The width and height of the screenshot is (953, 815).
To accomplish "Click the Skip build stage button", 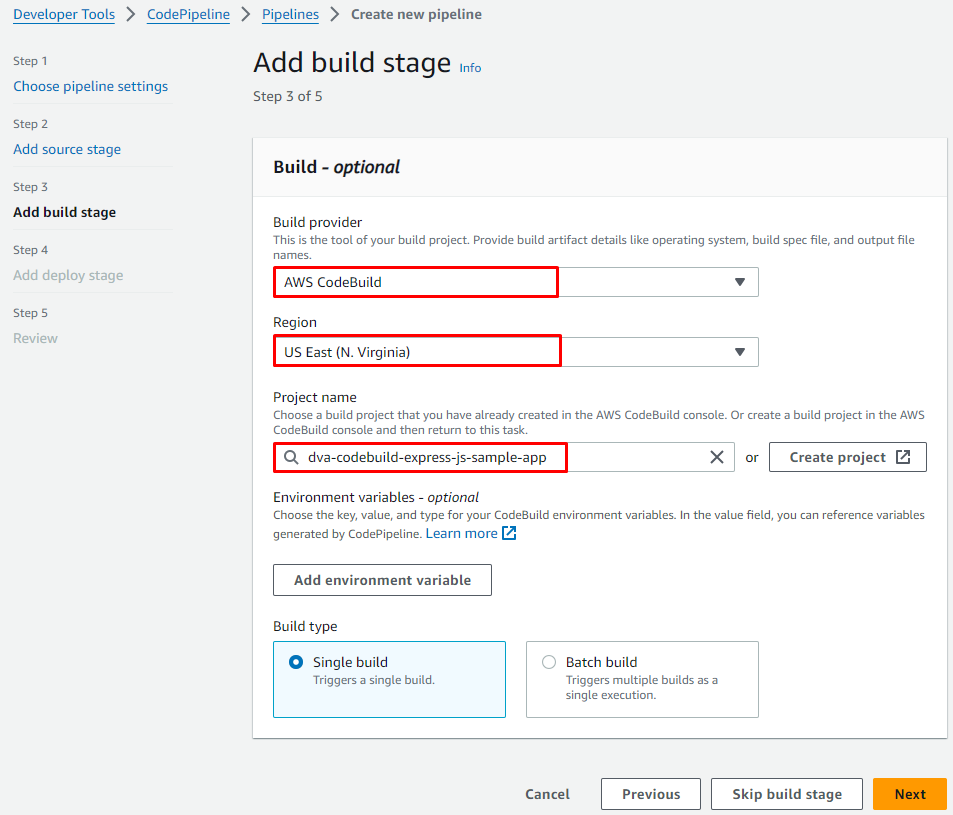I will coord(786,794).
